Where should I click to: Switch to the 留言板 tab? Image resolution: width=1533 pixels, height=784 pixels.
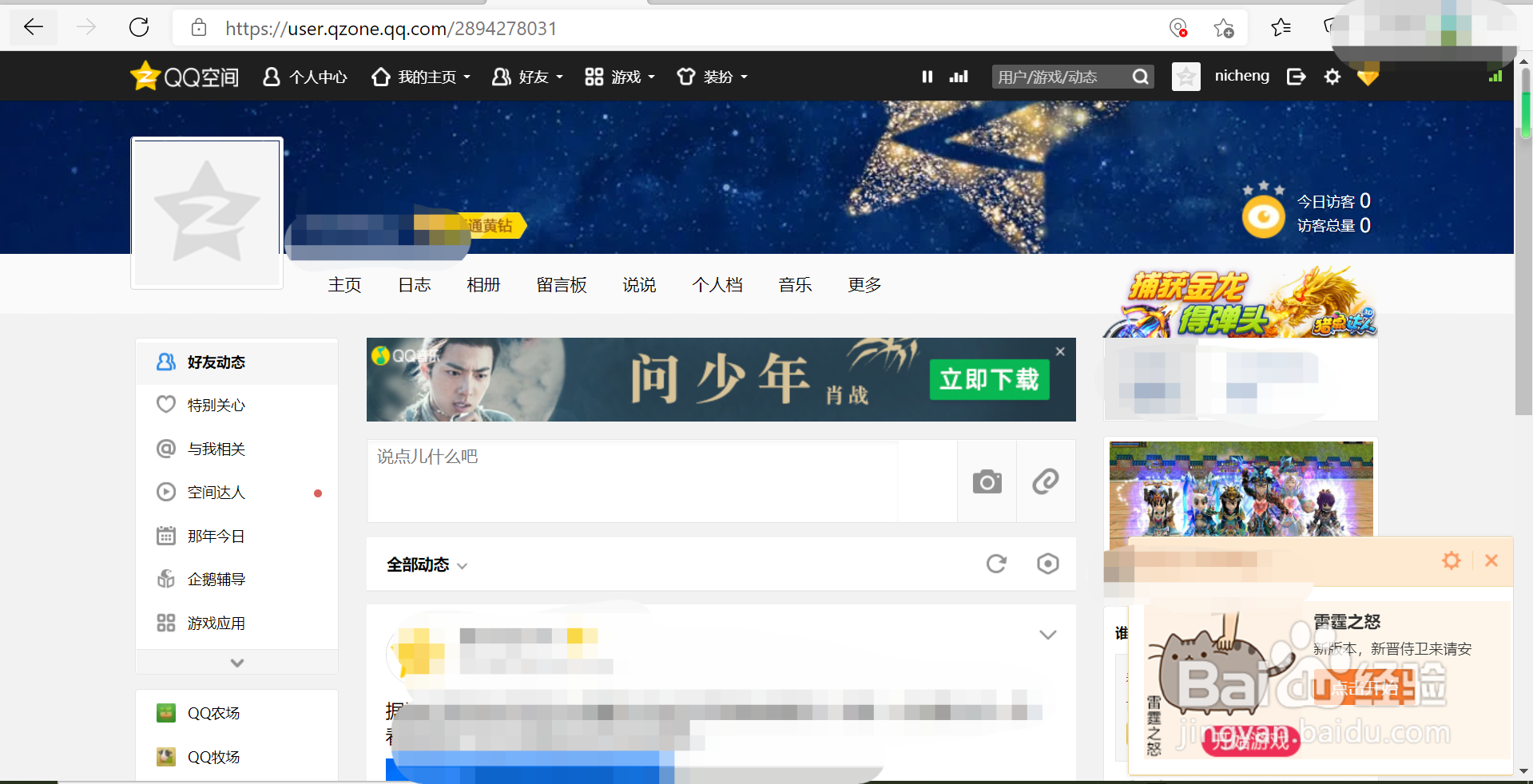562,285
